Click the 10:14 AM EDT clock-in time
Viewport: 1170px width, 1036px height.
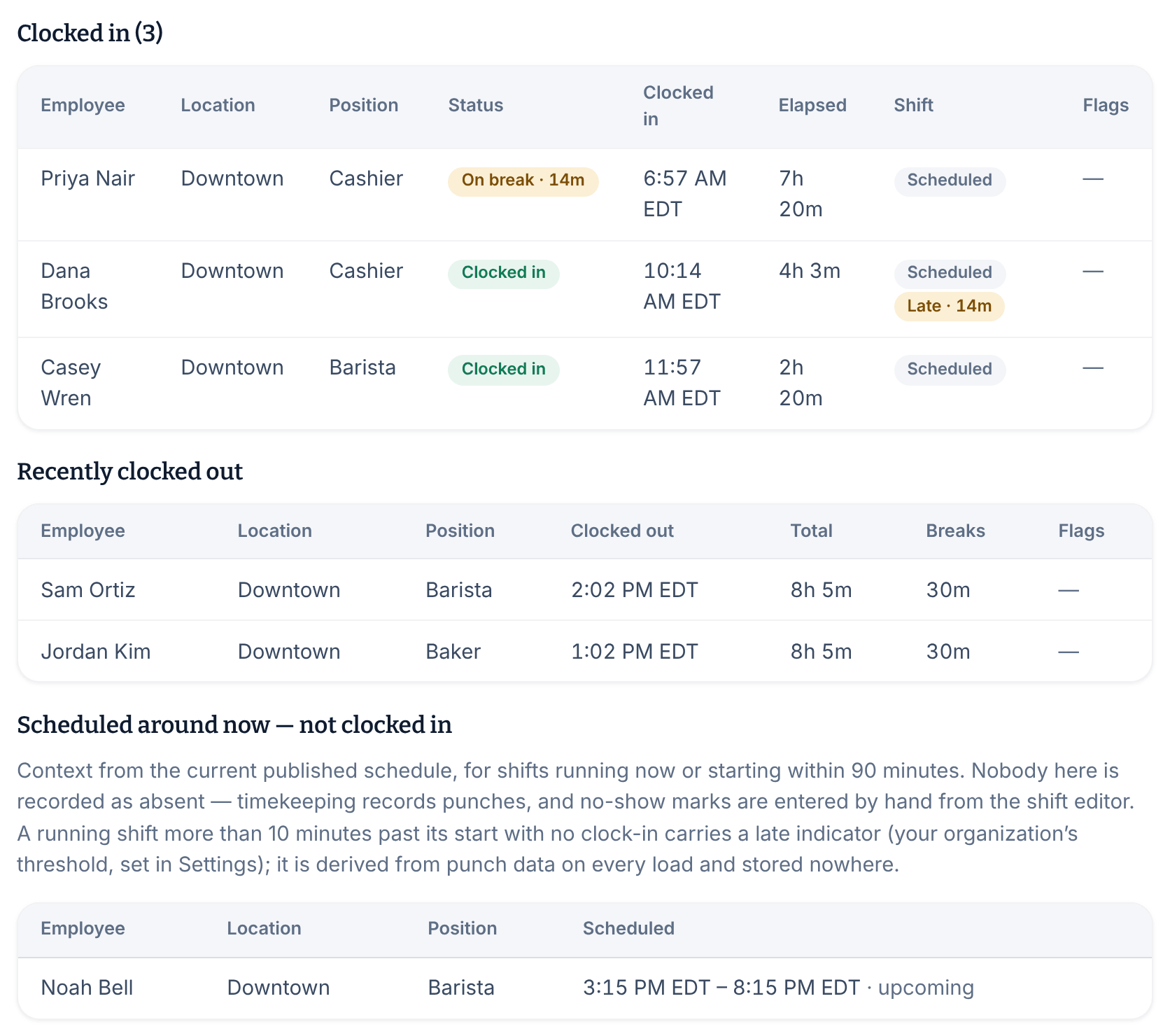682,286
